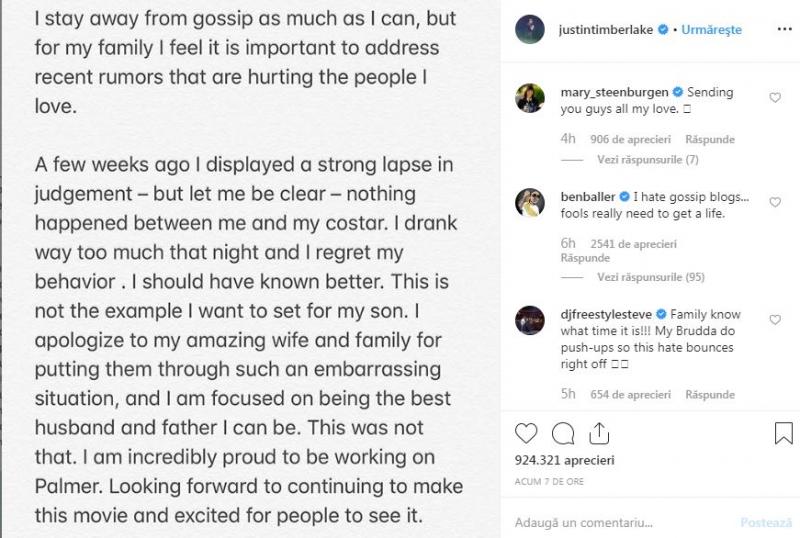Screen dimensions: 800x538
Task: Like benballer's comment
Action: pyautogui.click(x=774, y=203)
